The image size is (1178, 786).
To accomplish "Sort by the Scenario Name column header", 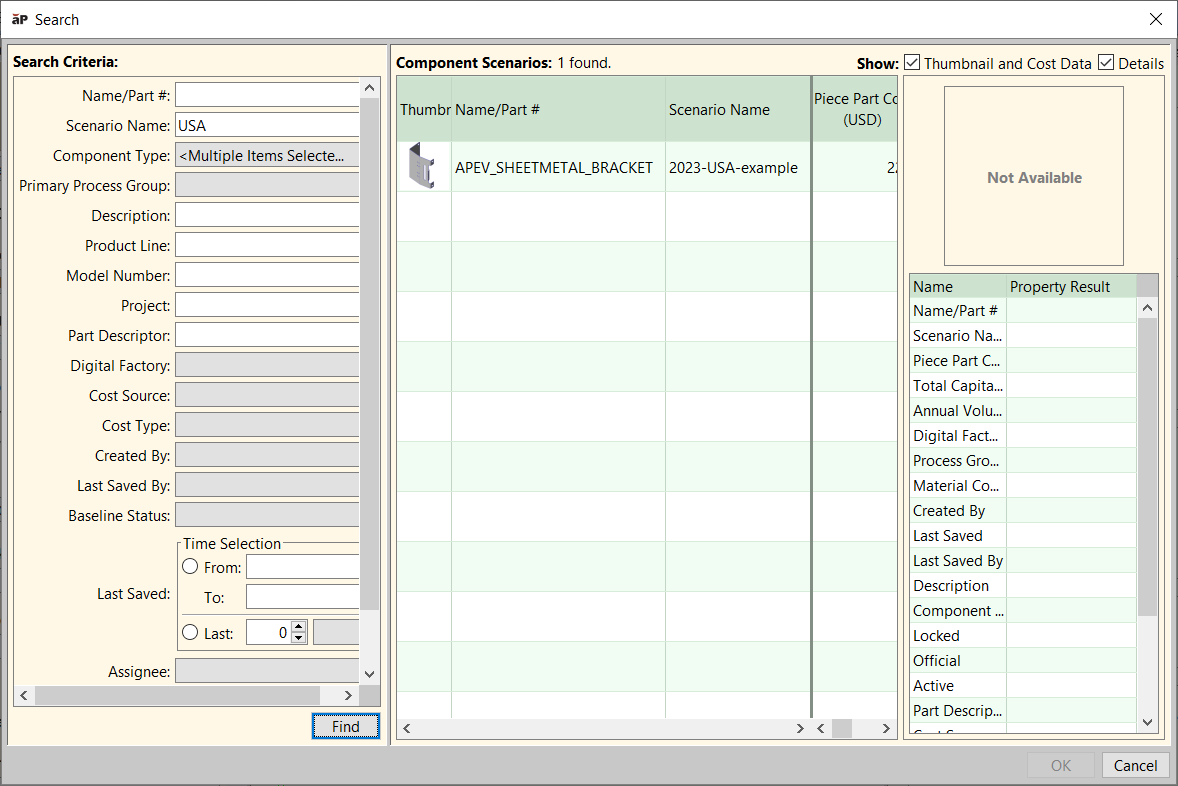I will [719, 110].
